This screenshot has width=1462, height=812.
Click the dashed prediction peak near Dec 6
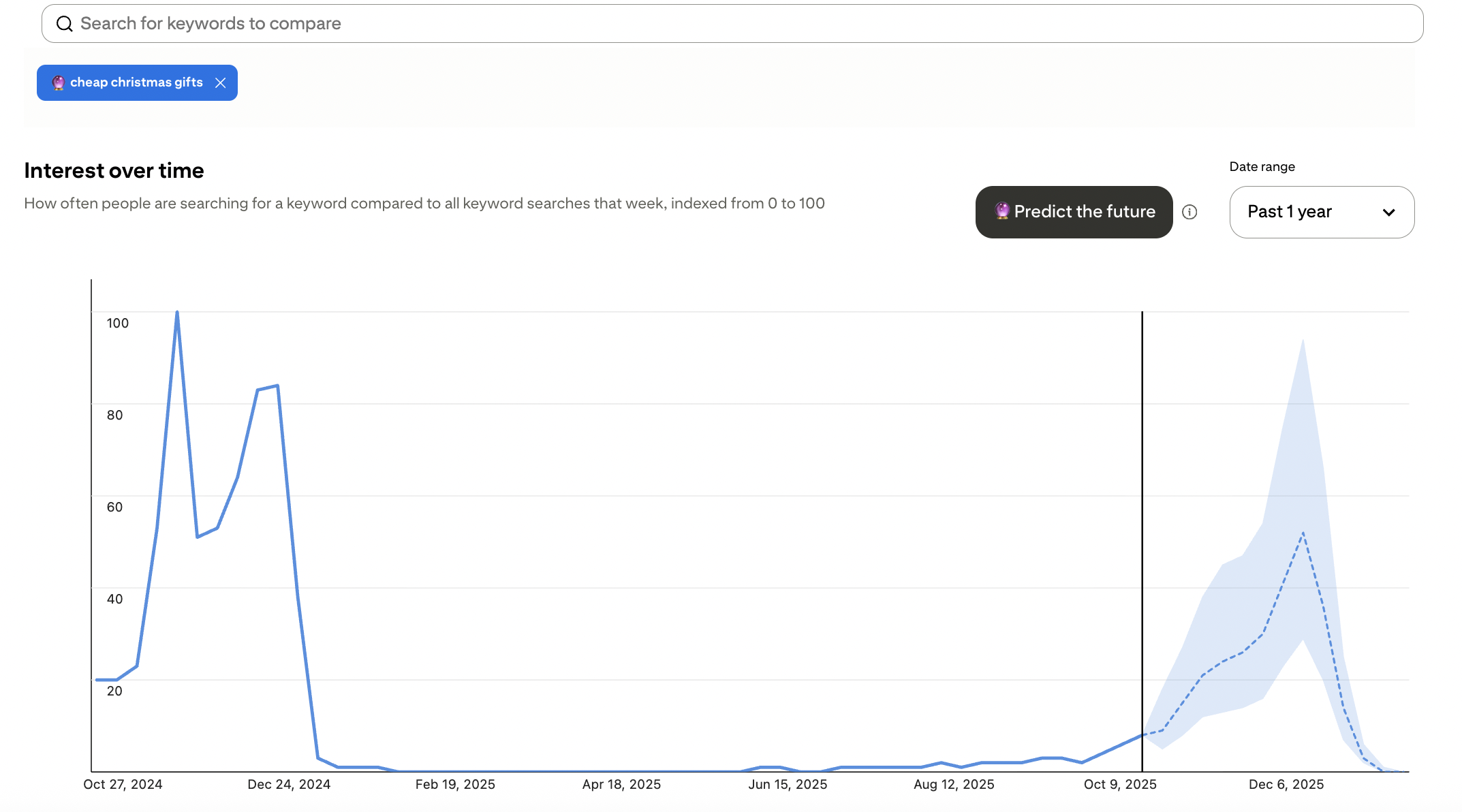[x=1303, y=533]
